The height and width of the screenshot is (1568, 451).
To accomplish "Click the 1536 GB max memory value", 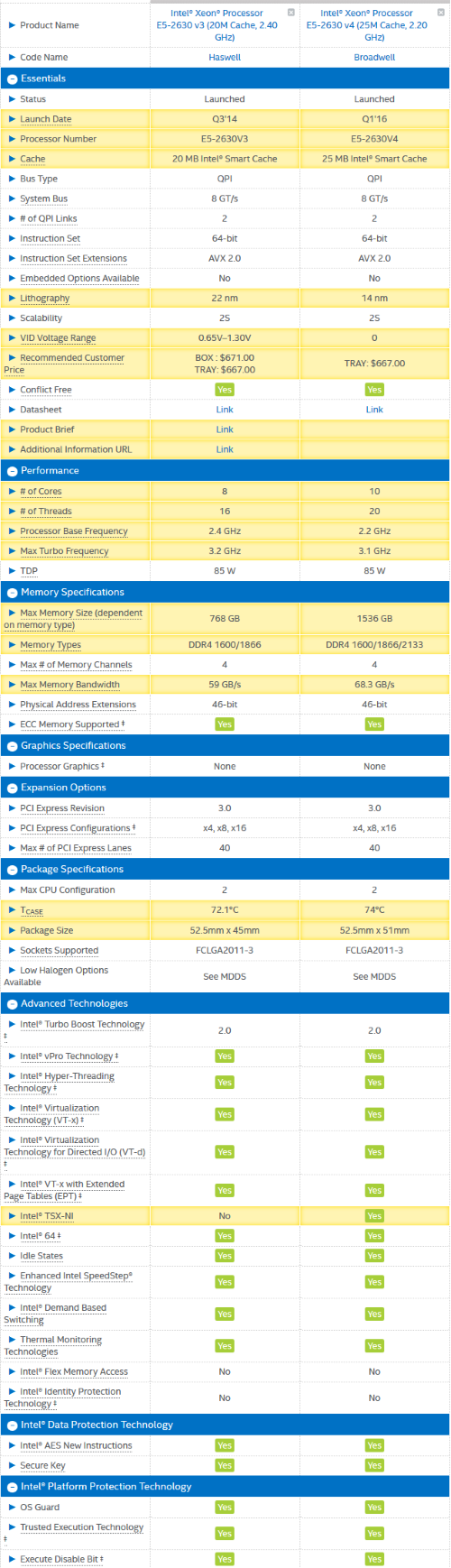I will tap(374, 619).
